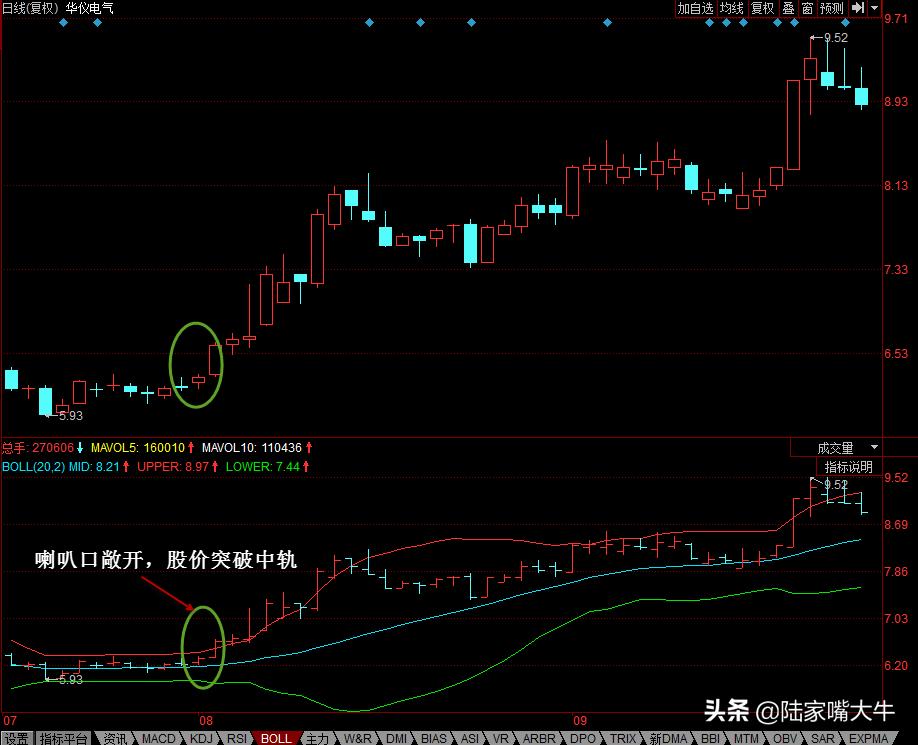Click the 叠 overlay button

[x=789, y=8]
